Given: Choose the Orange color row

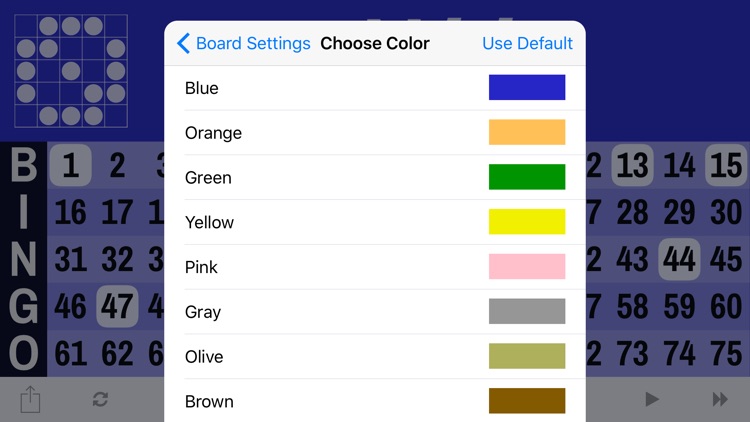Looking at the screenshot, I should point(375,133).
